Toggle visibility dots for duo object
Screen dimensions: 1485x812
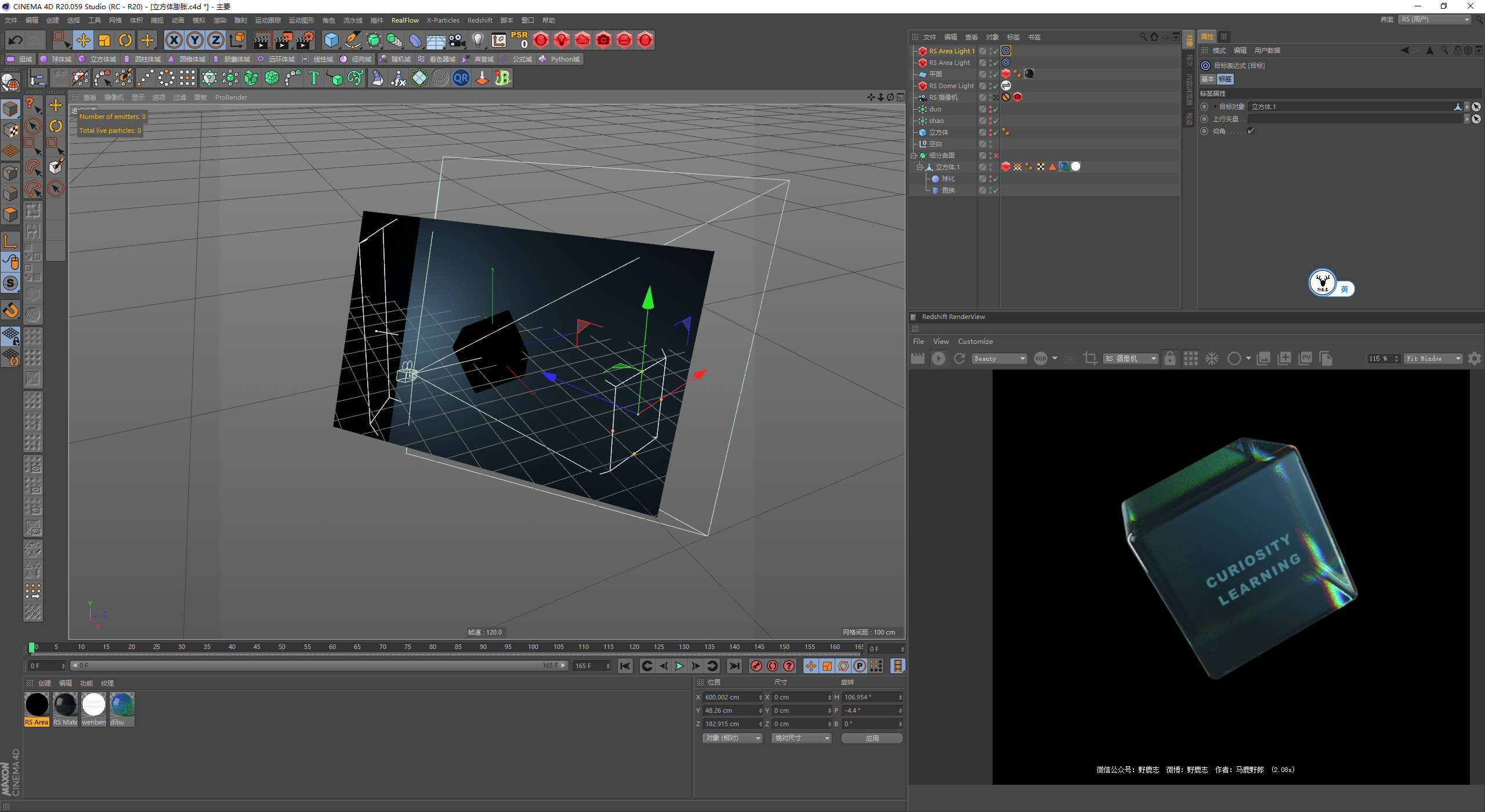point(990,109)
